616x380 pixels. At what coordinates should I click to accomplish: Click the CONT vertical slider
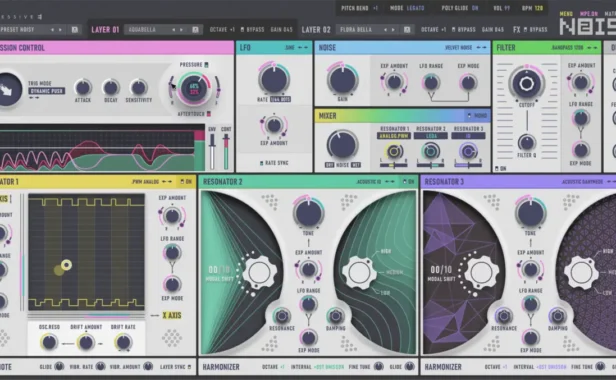pos(226,152)
